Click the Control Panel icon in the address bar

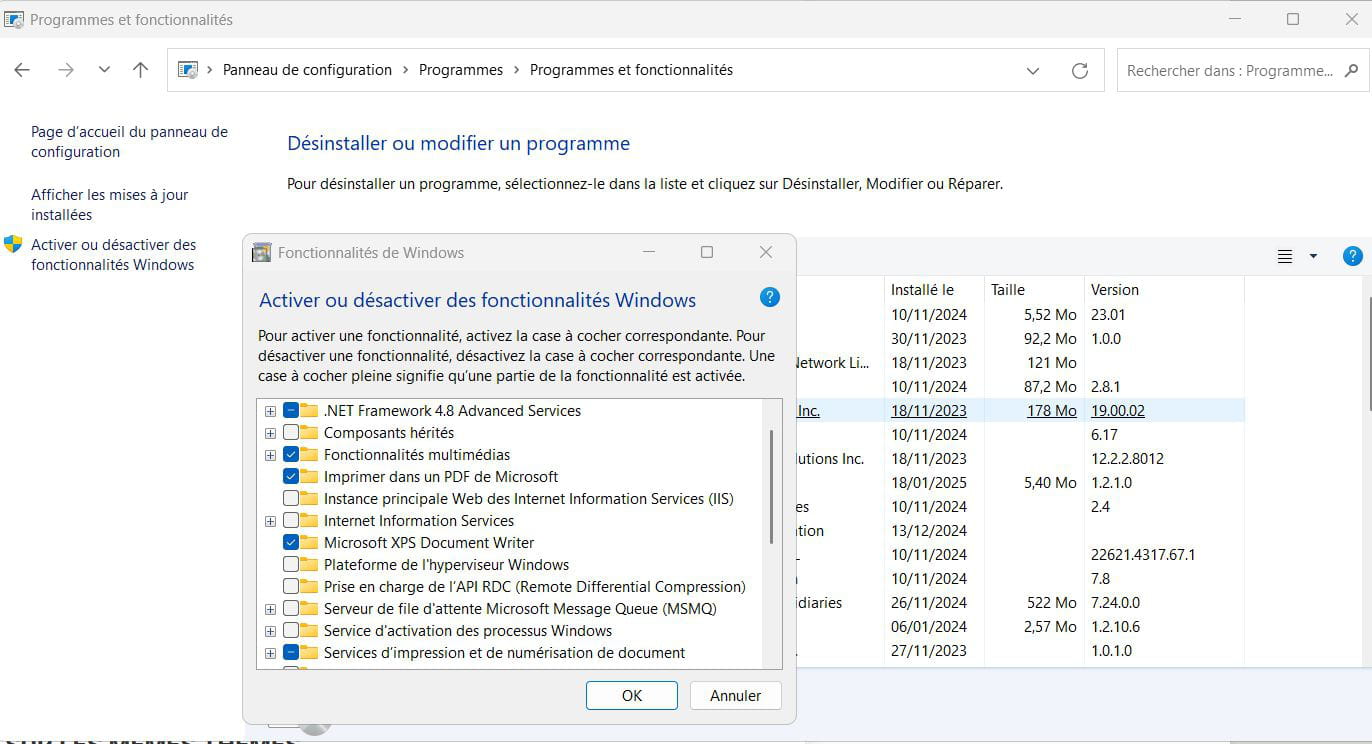click(x=187, y=70)
